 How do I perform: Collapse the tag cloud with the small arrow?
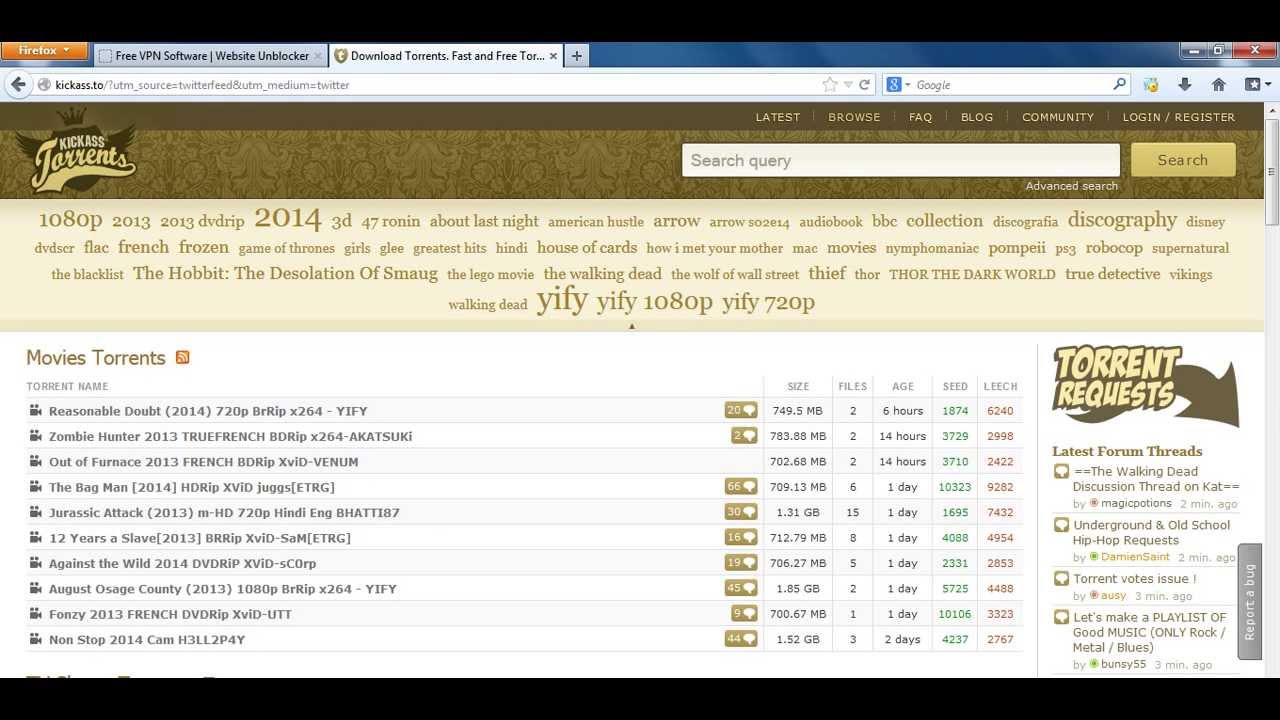pos(631,326)
